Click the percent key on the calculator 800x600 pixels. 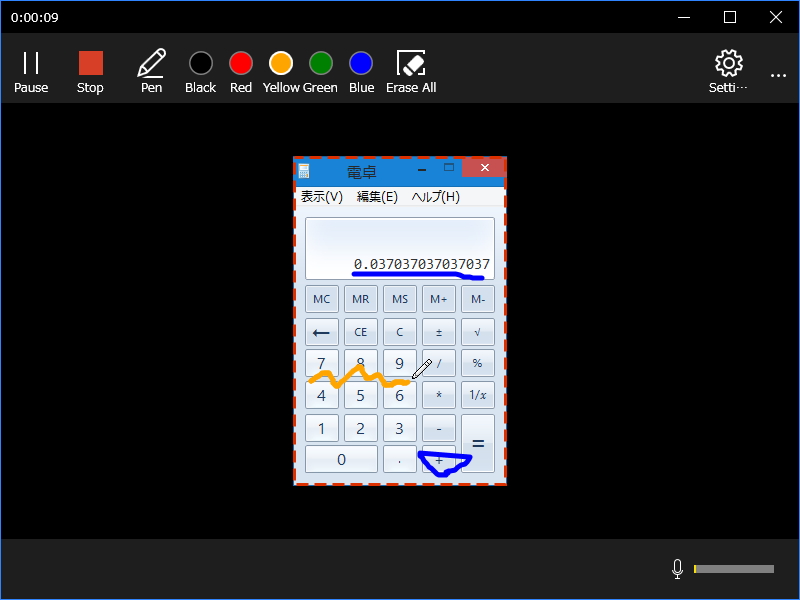click(477, 363)
